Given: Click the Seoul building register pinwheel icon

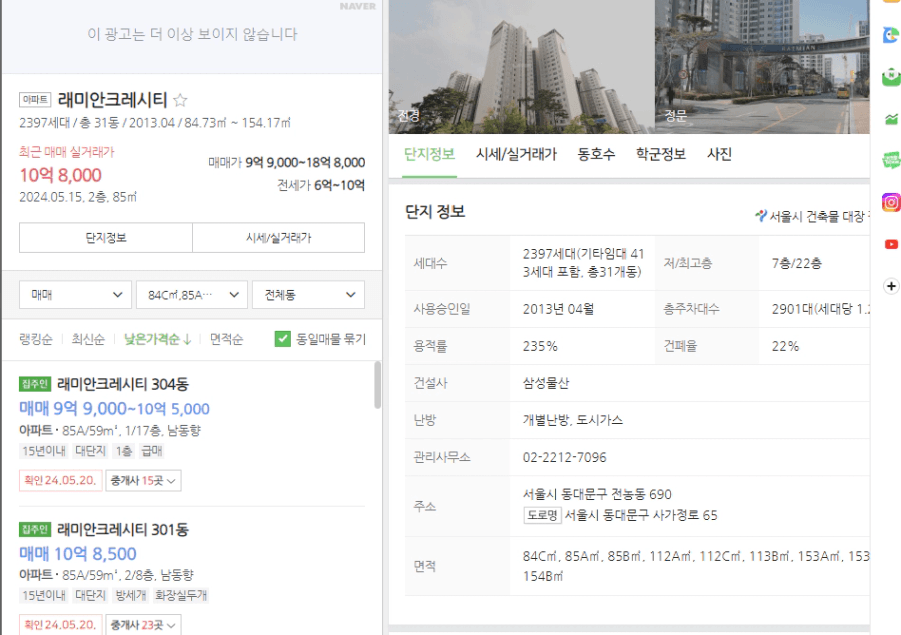Looking at the screenshot, I should [x=761, y=216].
